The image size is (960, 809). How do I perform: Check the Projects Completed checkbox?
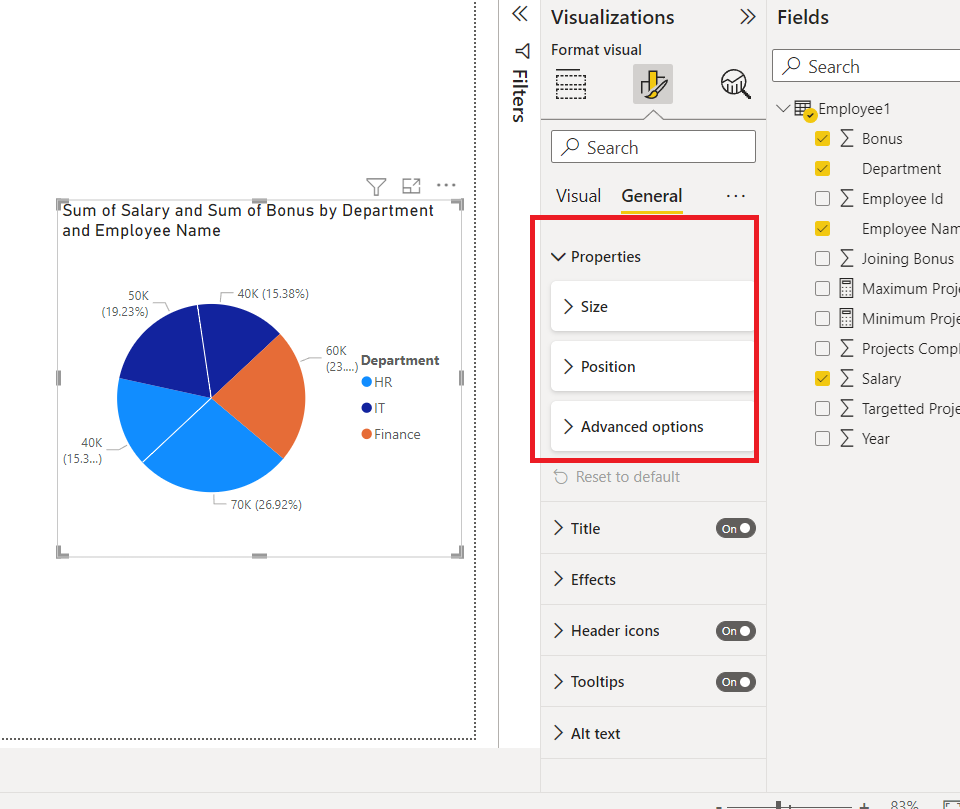822,348
